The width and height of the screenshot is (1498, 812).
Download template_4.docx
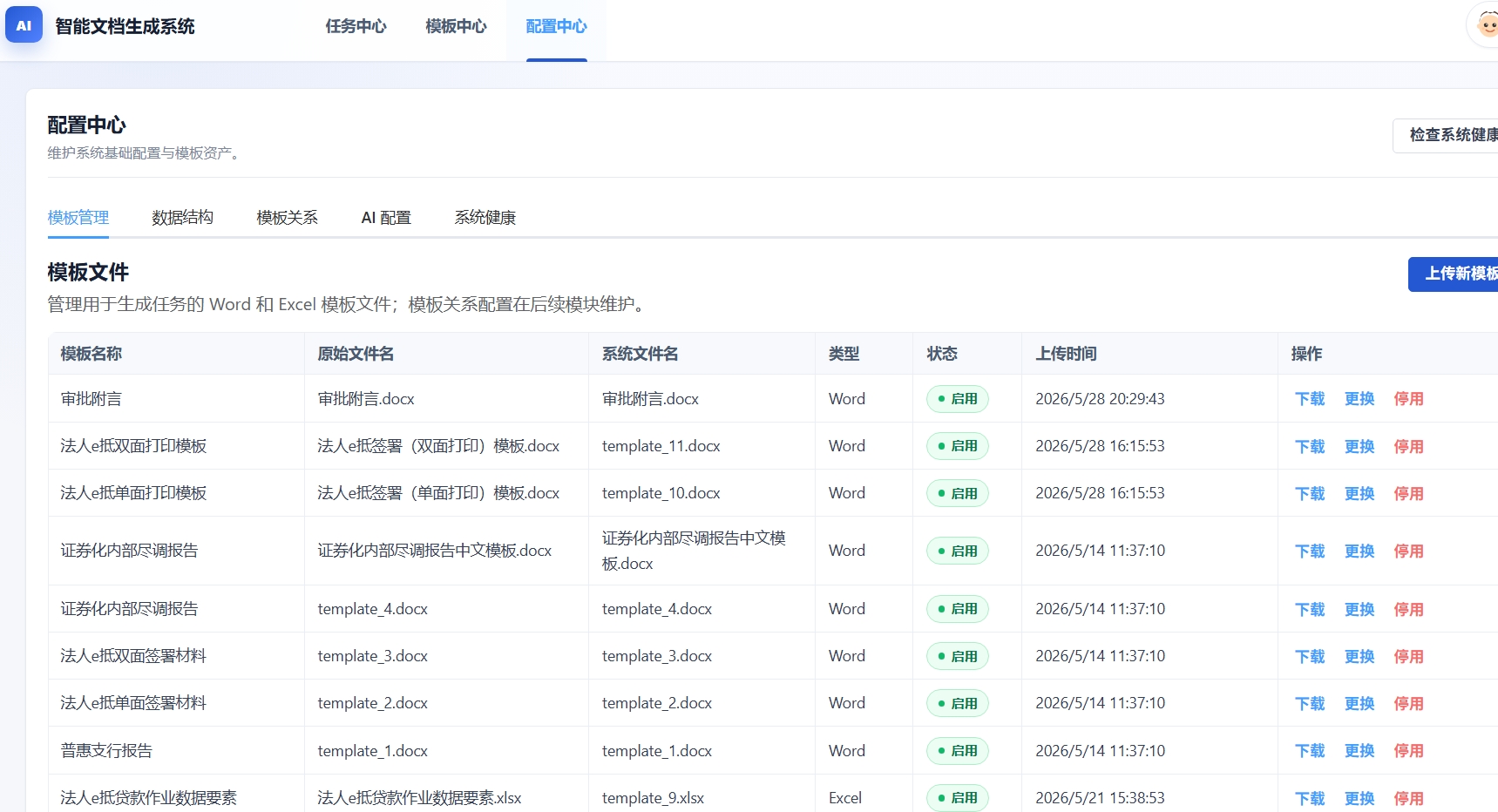click(1310, 609)
